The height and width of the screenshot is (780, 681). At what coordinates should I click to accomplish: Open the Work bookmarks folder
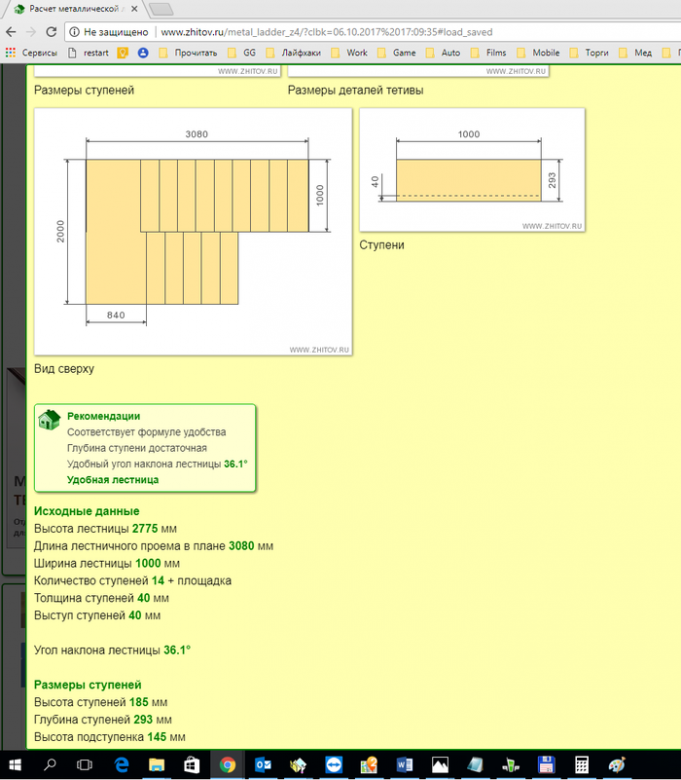pos(349,52)
